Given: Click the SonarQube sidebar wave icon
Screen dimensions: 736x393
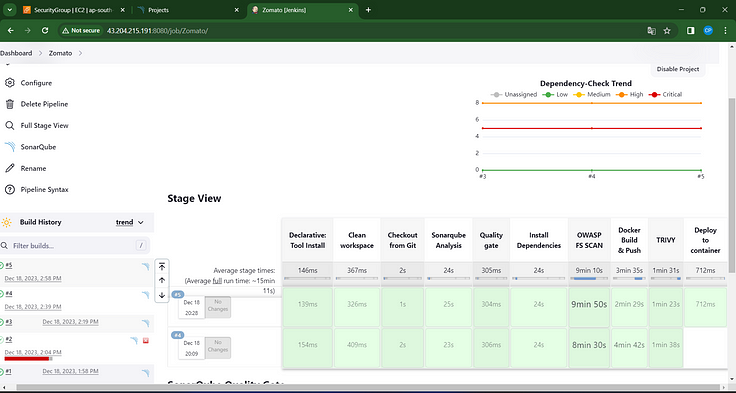Looking at the screenshot, I should pyautogui.click(x=10, y=147).
